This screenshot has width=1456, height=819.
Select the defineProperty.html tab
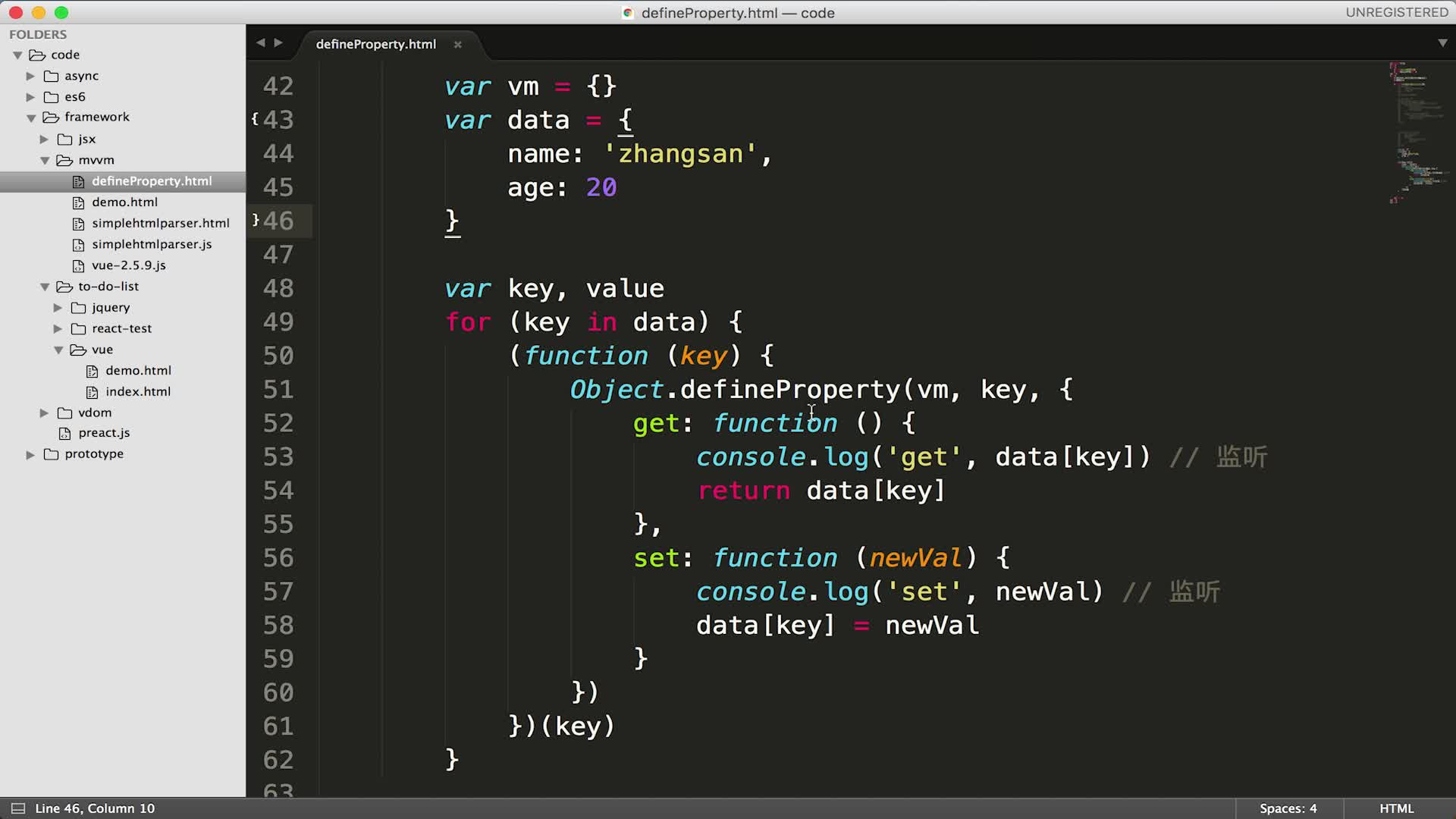[375, 44]
